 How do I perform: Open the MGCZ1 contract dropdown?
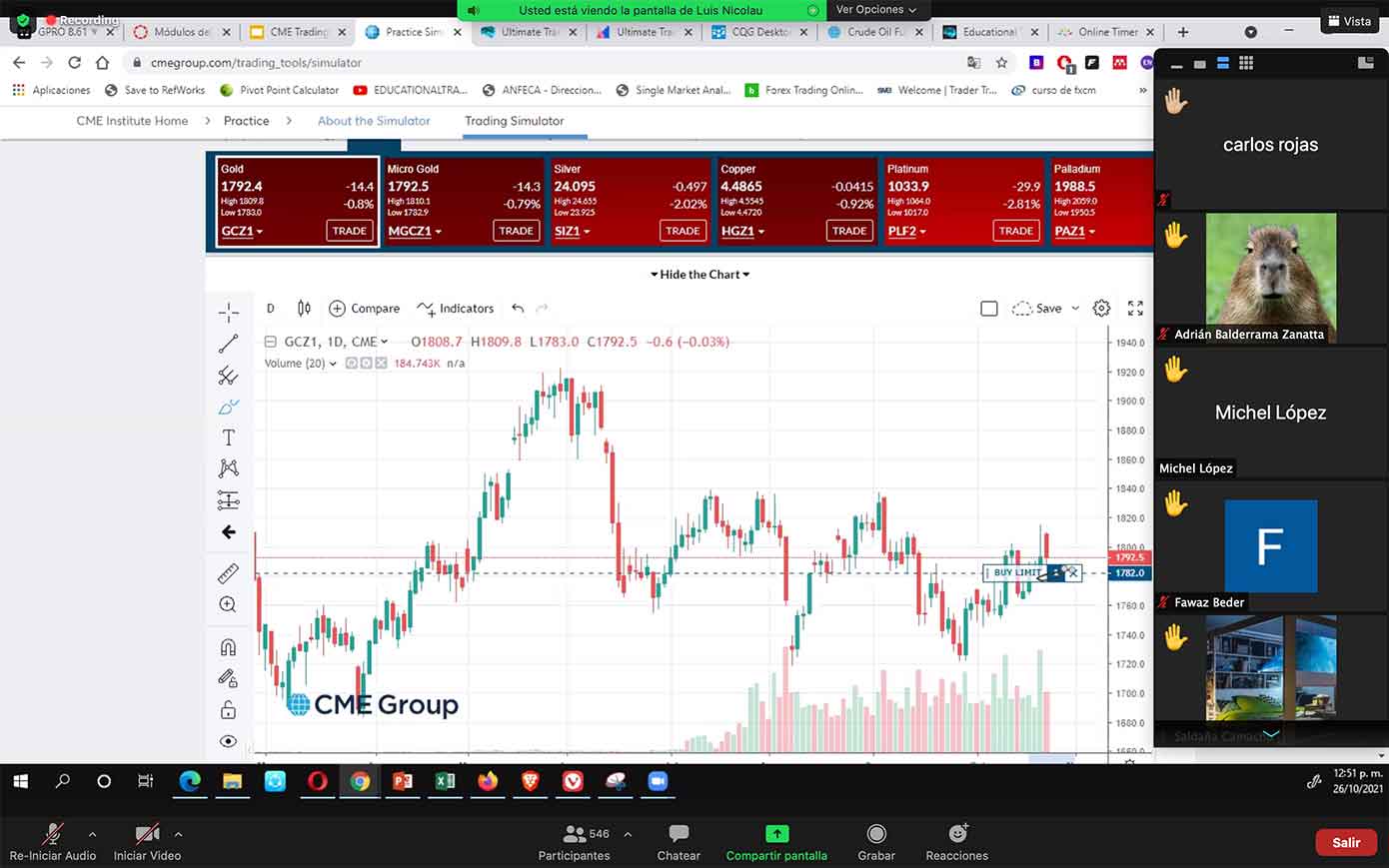pos(413,231)
